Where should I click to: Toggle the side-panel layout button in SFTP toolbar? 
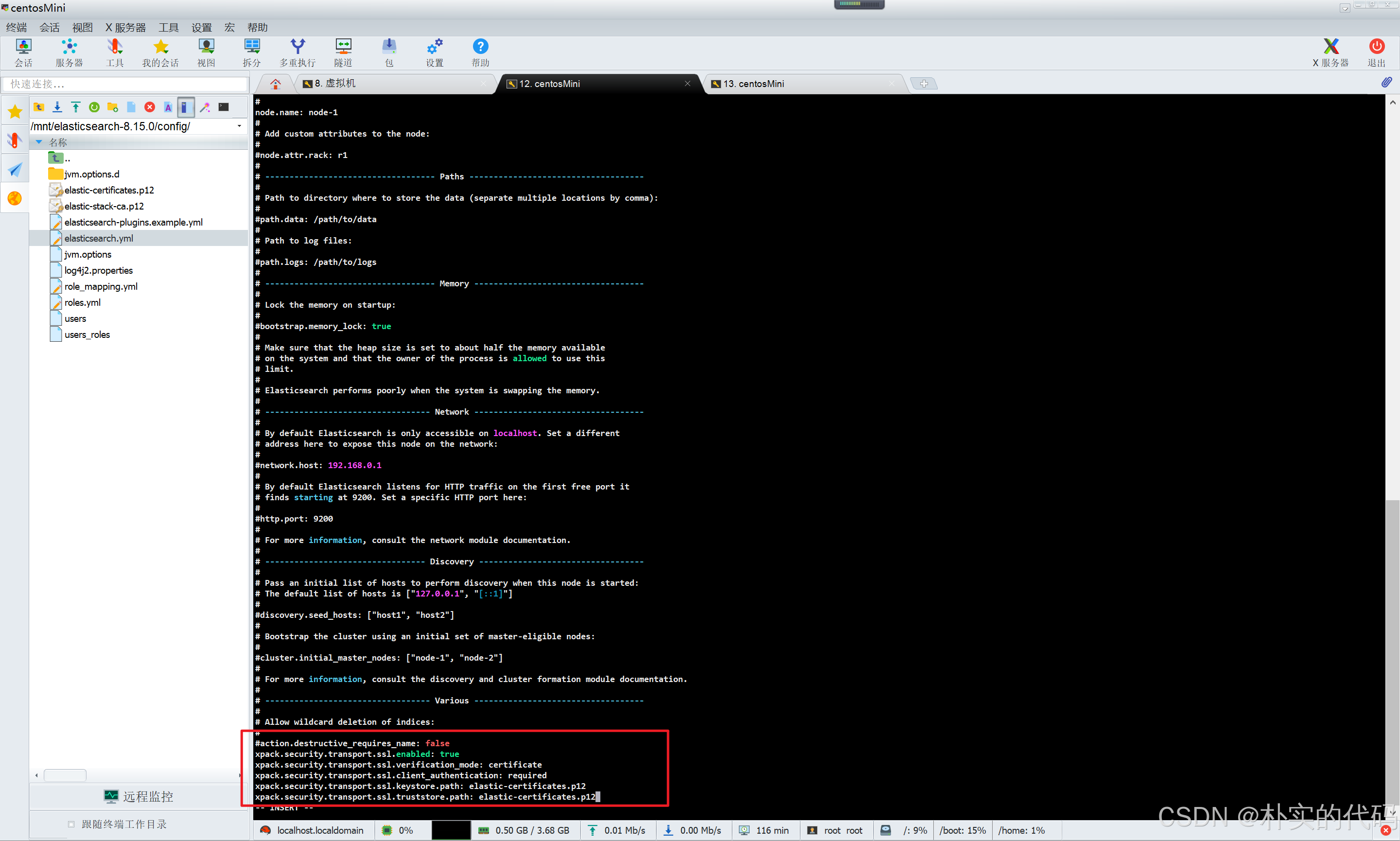point(186,107)
